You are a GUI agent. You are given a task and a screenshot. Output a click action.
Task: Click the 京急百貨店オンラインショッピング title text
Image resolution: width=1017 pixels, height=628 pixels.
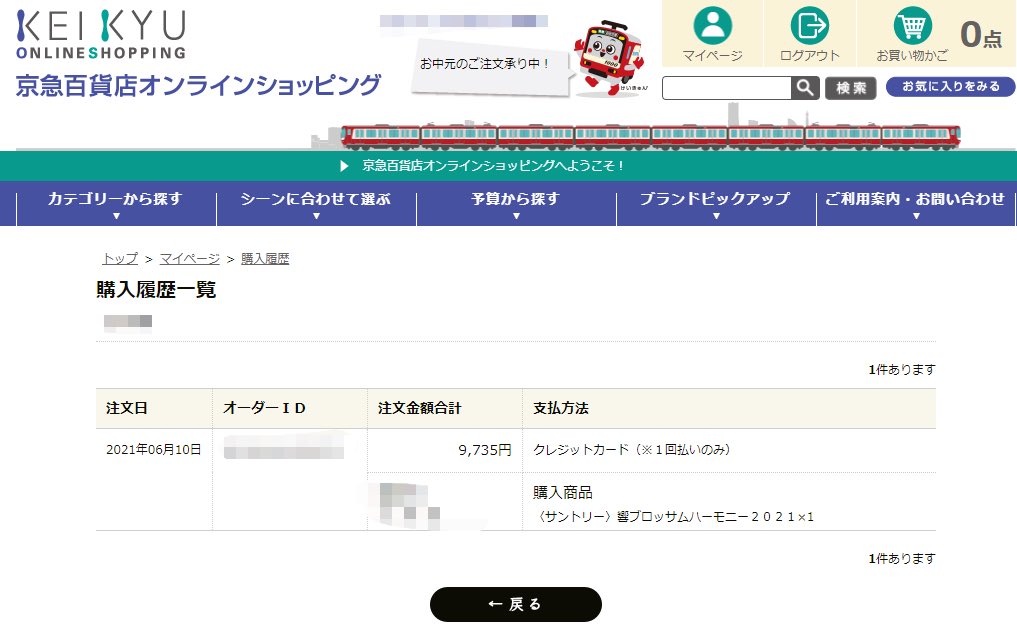pos(198,86)
